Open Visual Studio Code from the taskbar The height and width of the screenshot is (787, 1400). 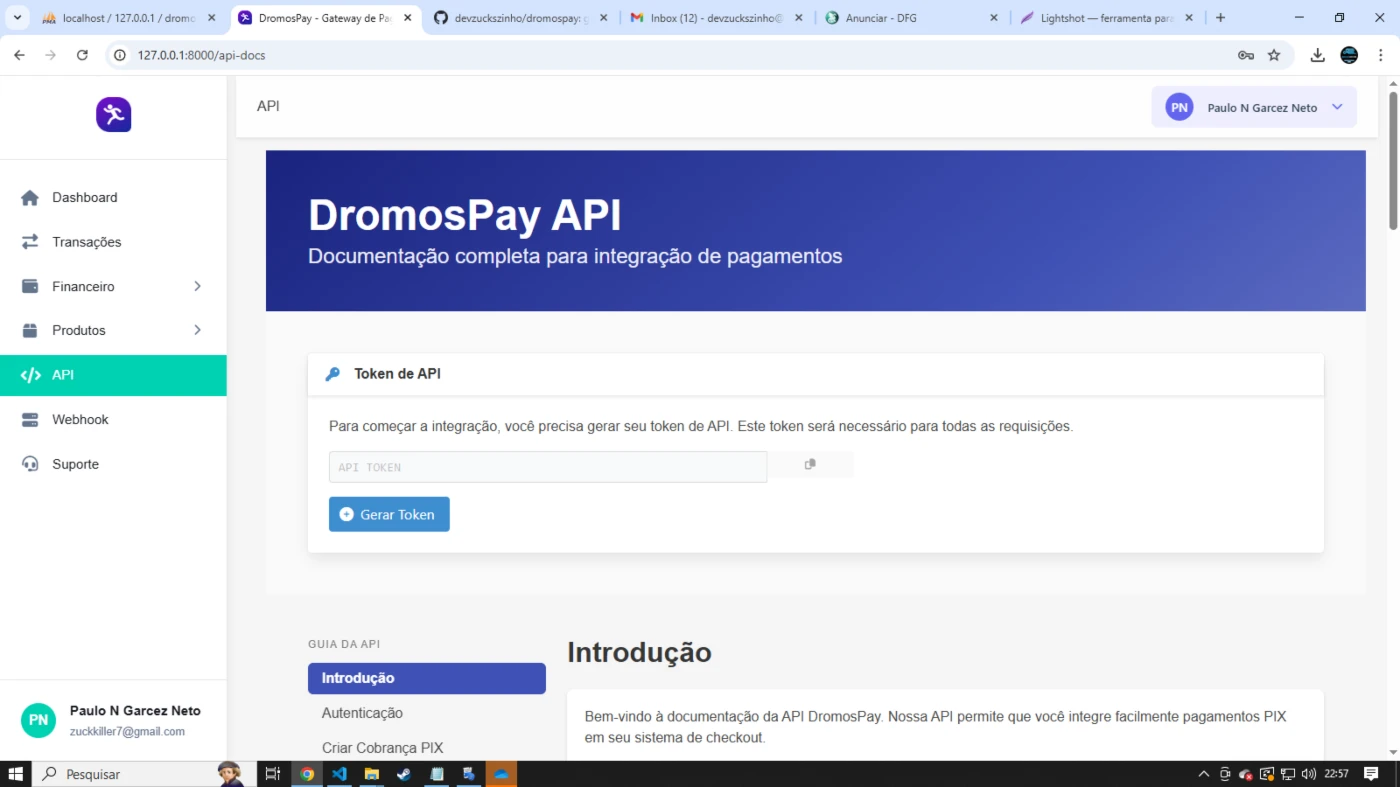[x=339, y=774]
